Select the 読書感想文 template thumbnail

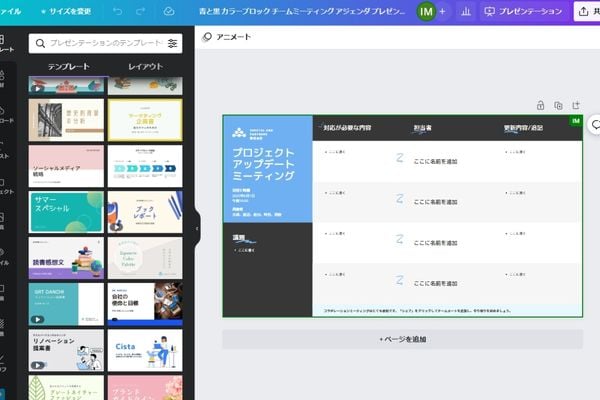tap(66, 258)
